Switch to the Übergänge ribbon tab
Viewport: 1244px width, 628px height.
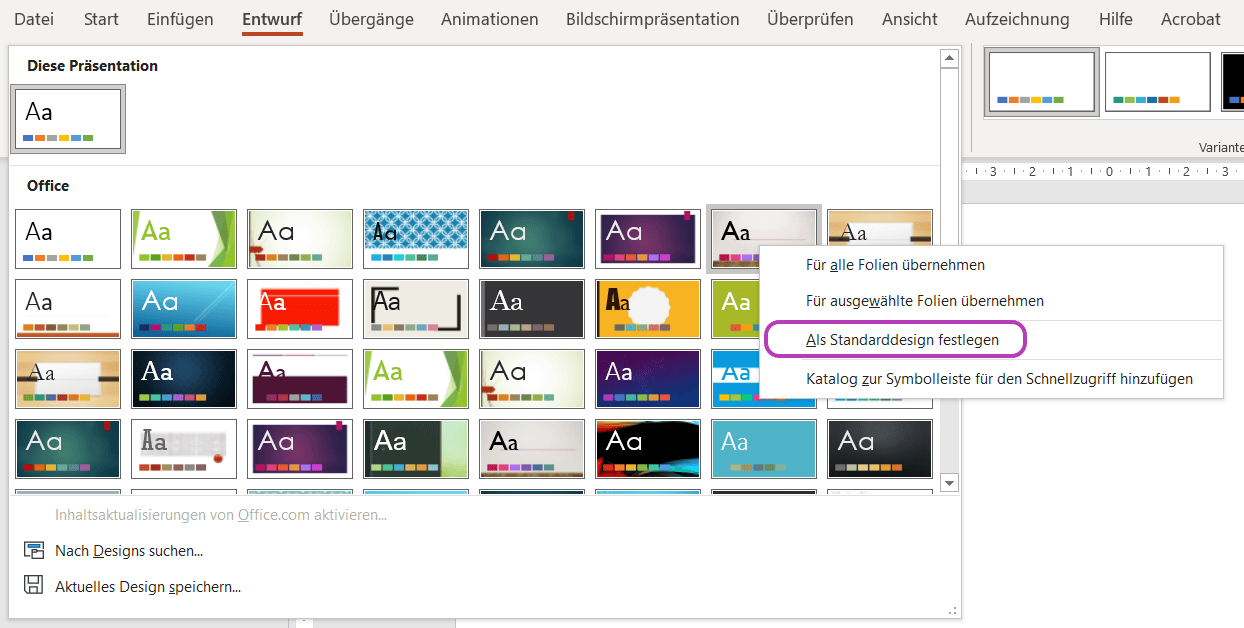pos(370,18)
